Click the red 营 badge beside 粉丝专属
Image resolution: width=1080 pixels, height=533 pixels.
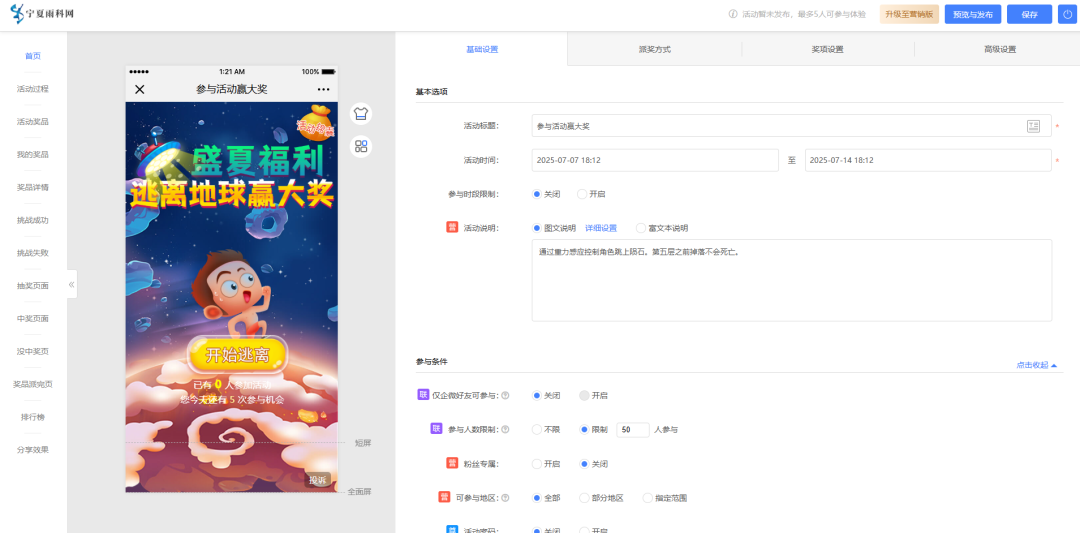pyautogui.click(x=453, y=463)
